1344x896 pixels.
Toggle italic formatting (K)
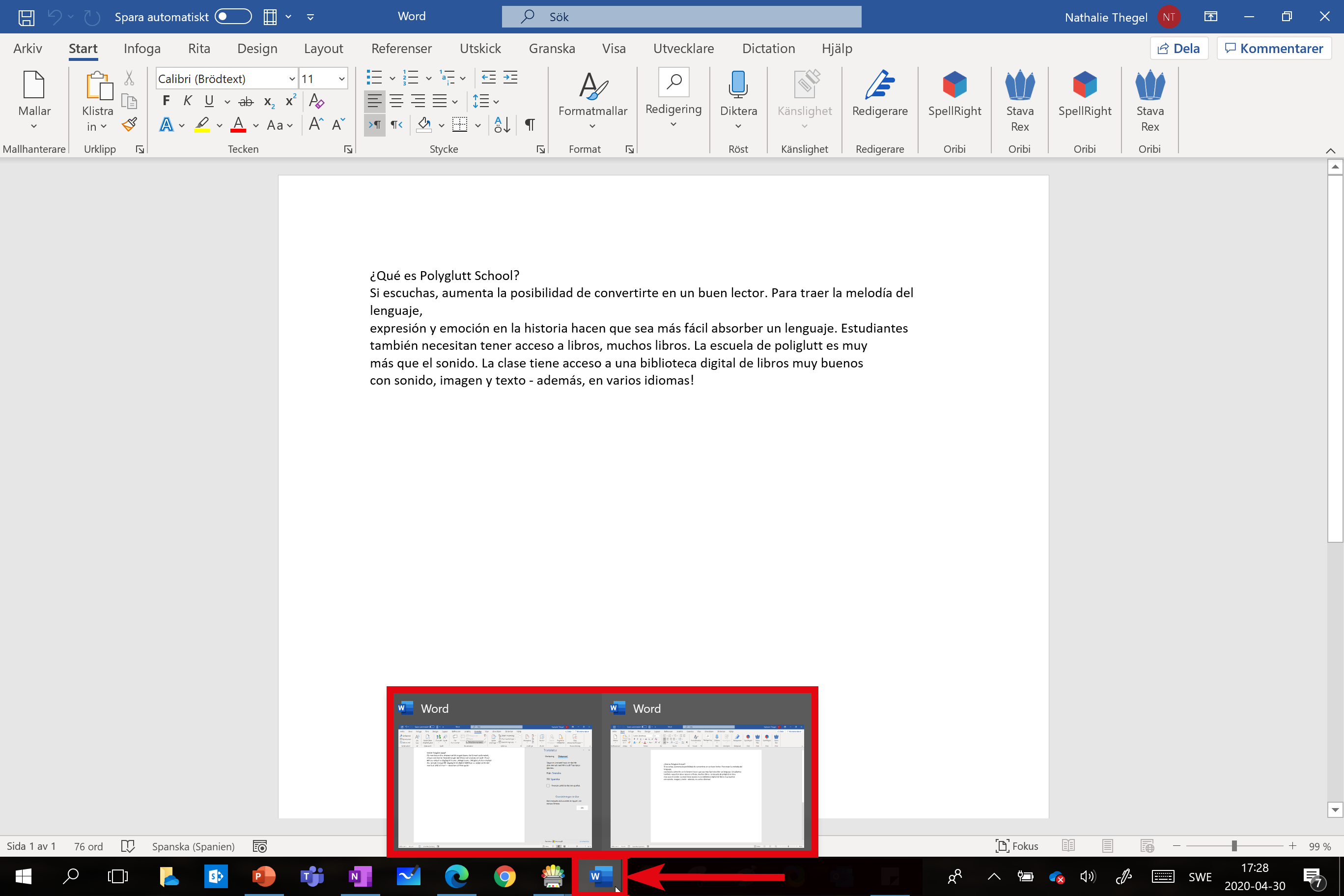[x=188, y=101]
